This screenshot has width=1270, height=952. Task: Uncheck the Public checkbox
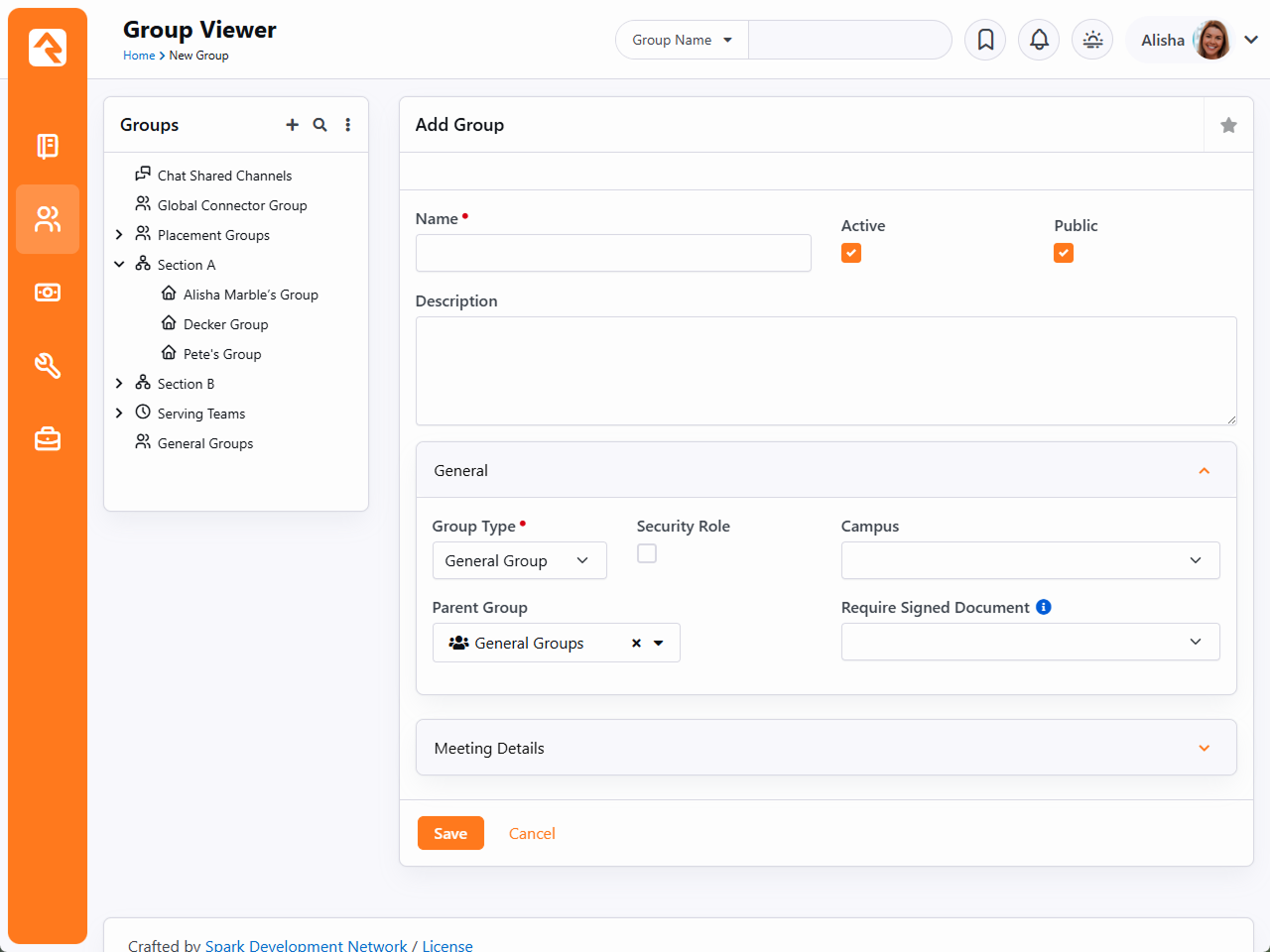[1064, 253]
